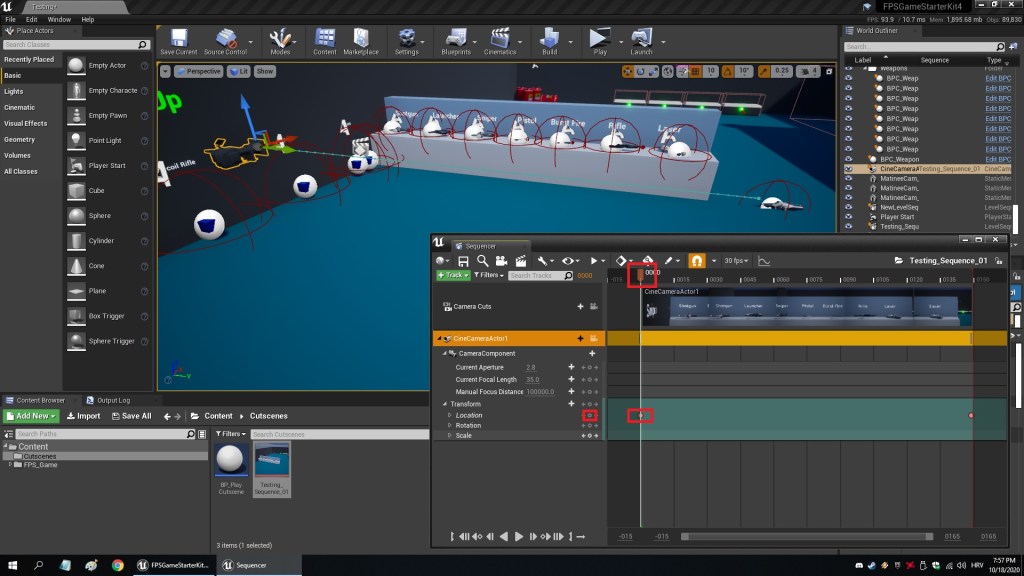Toggle visibility of CineCameraActor in World Outliner

point(848,169)
